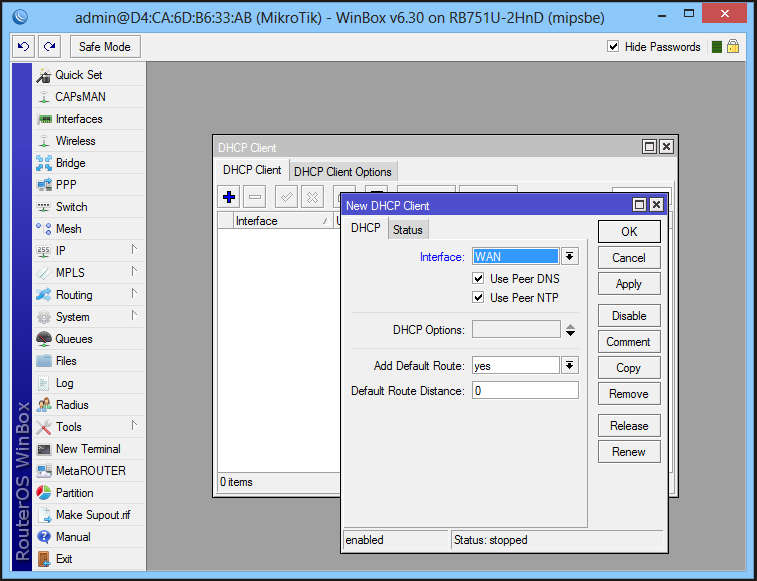
Task: Open the Interfaces menu icon
Action: tap(44, 119)
